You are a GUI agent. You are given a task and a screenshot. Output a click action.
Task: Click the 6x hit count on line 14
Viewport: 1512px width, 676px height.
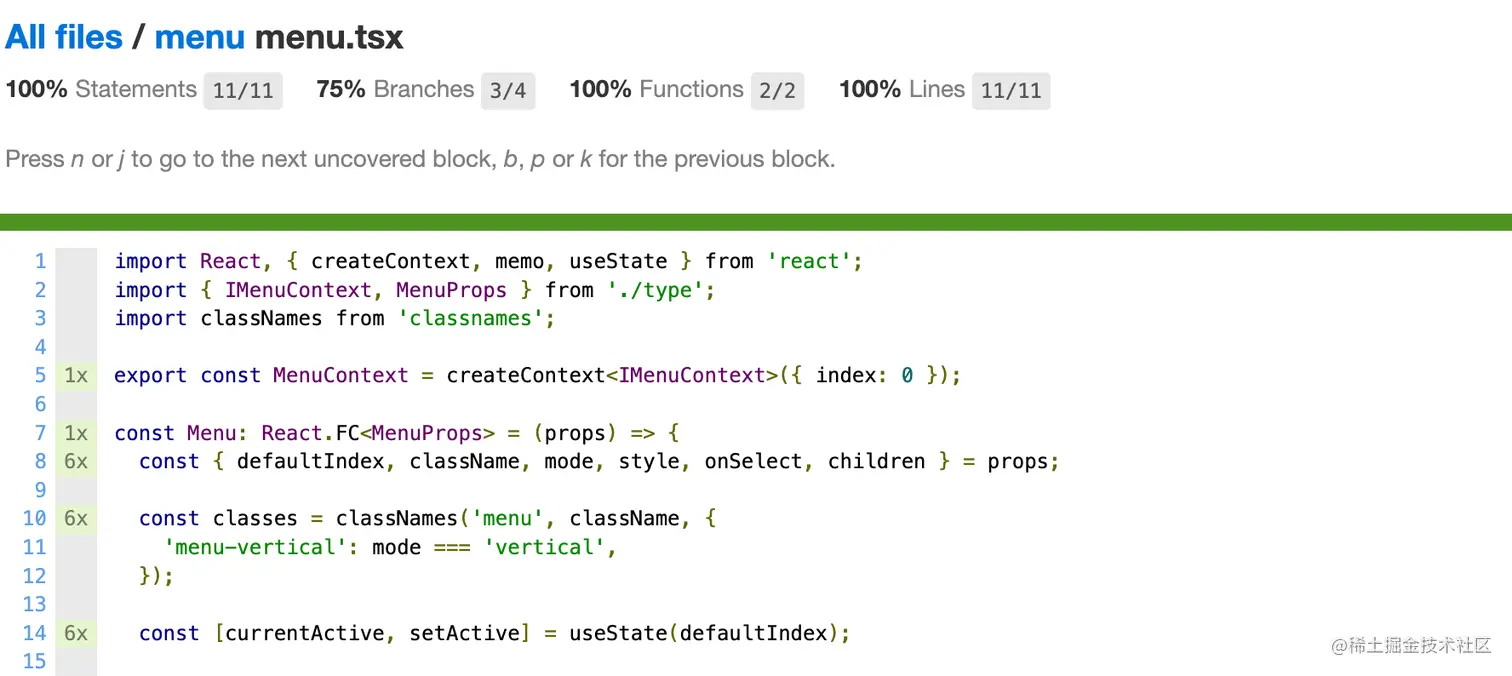tap(76, 633)
